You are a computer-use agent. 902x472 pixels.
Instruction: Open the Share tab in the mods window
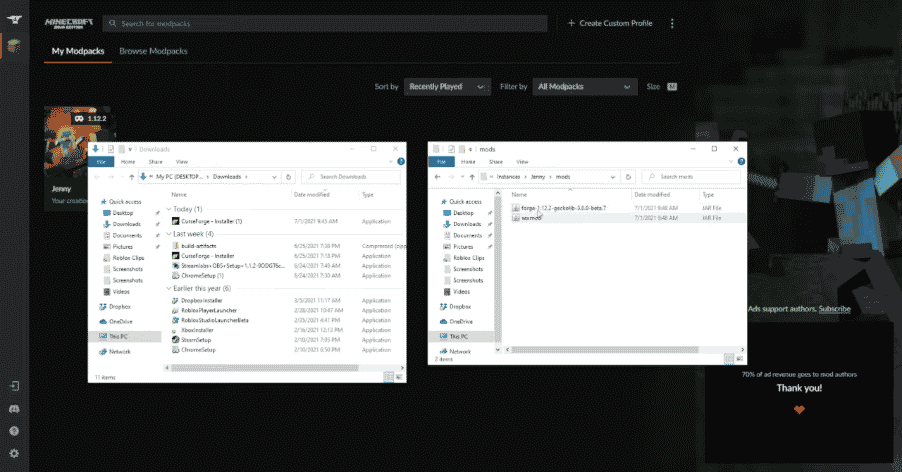(x=494, y=161)
